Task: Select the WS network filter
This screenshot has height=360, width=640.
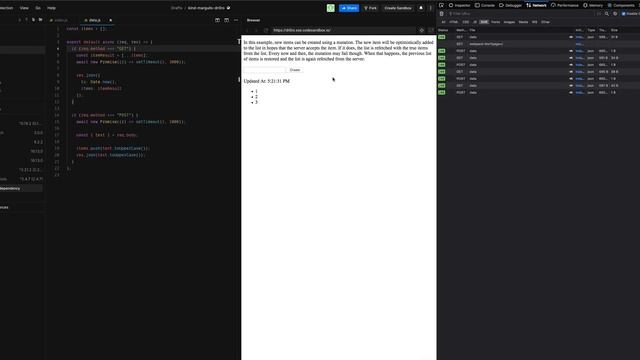Action: point(535,22)
